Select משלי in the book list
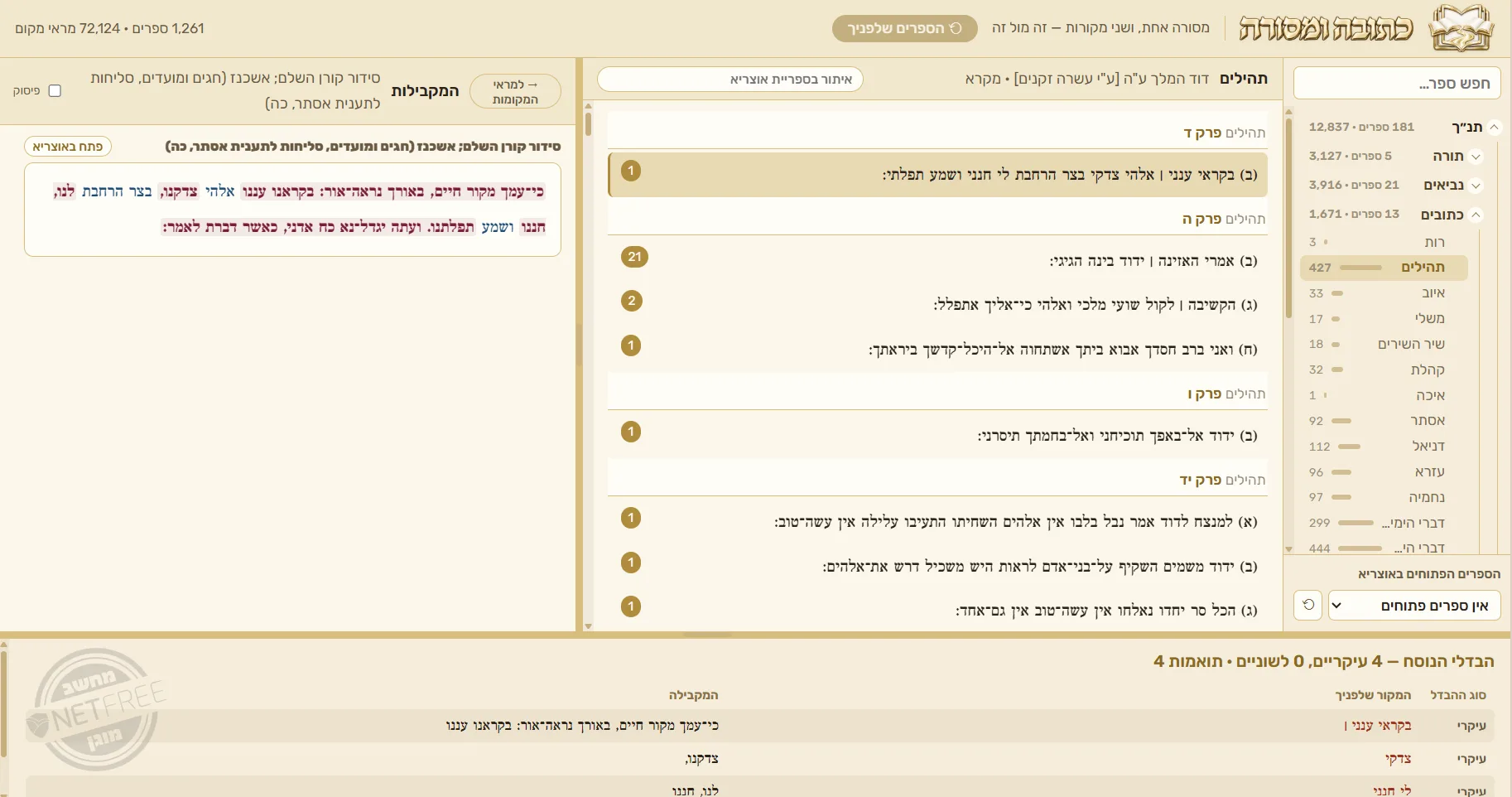Viewport: 1512px width, 797px height. pos(1384,318)
